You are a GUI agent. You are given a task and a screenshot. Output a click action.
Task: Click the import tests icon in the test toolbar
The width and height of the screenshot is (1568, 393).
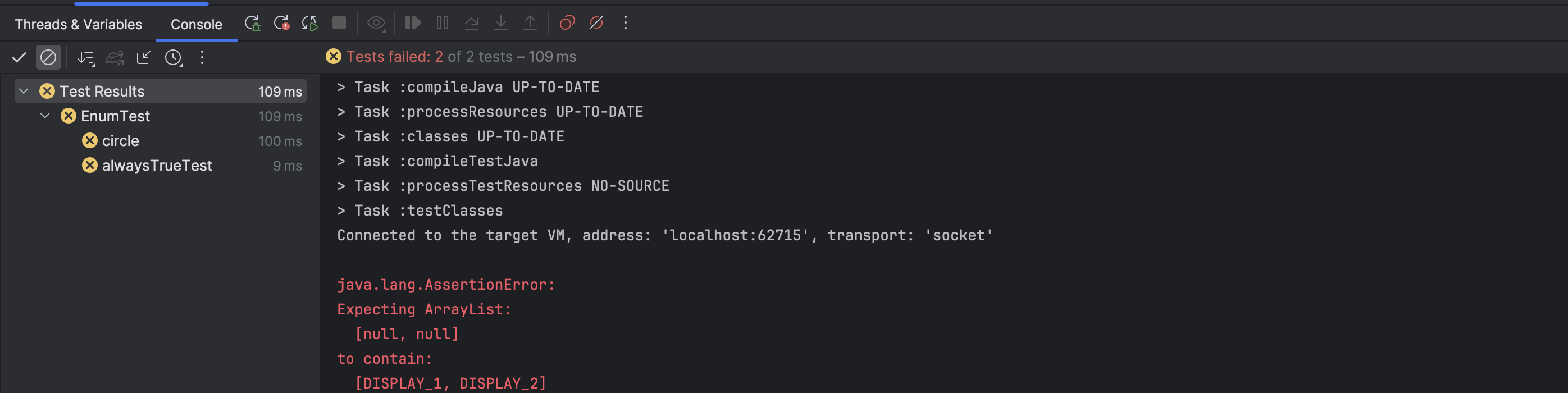pos(144,58)
